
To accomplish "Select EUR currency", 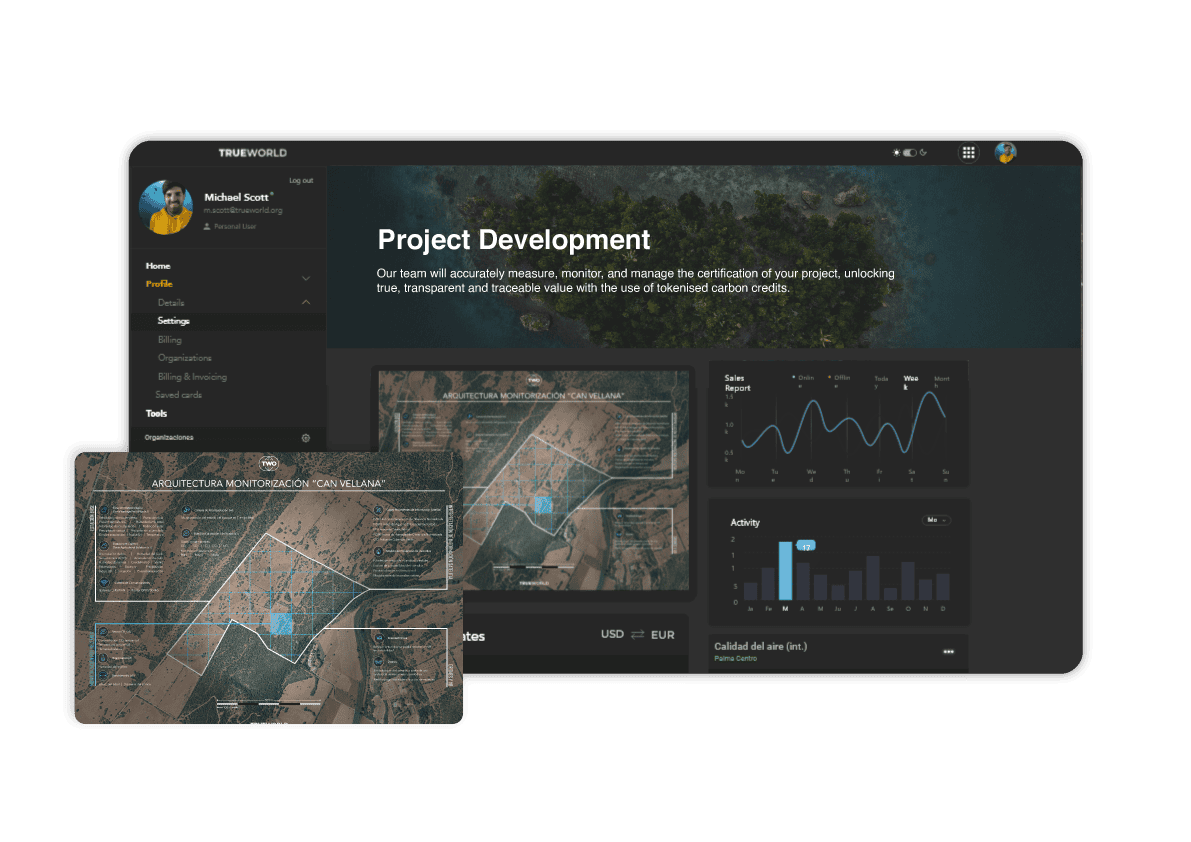I will pyautogui.click(x=662, y=635).
